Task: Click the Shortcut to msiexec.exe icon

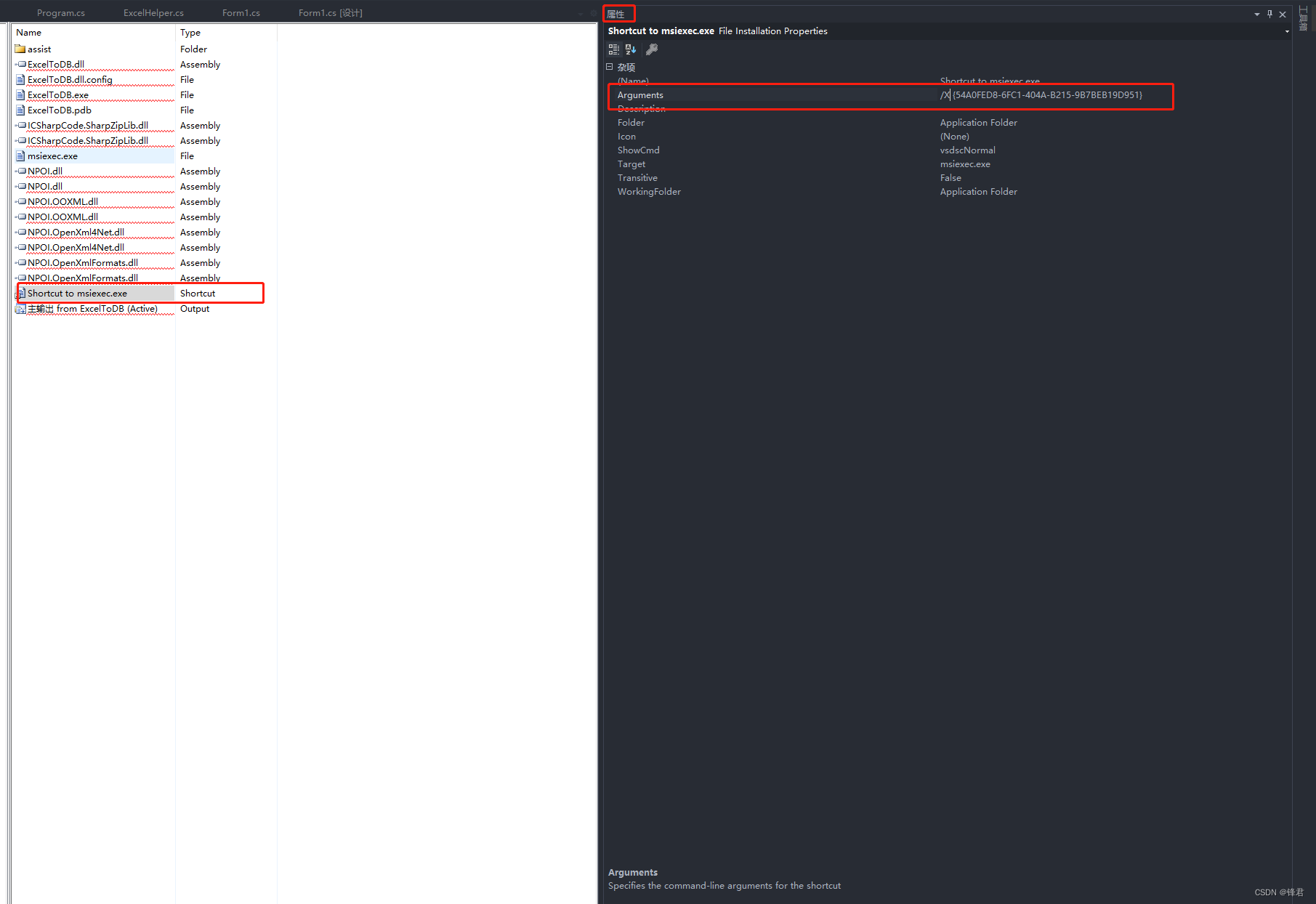Action: 20,293
